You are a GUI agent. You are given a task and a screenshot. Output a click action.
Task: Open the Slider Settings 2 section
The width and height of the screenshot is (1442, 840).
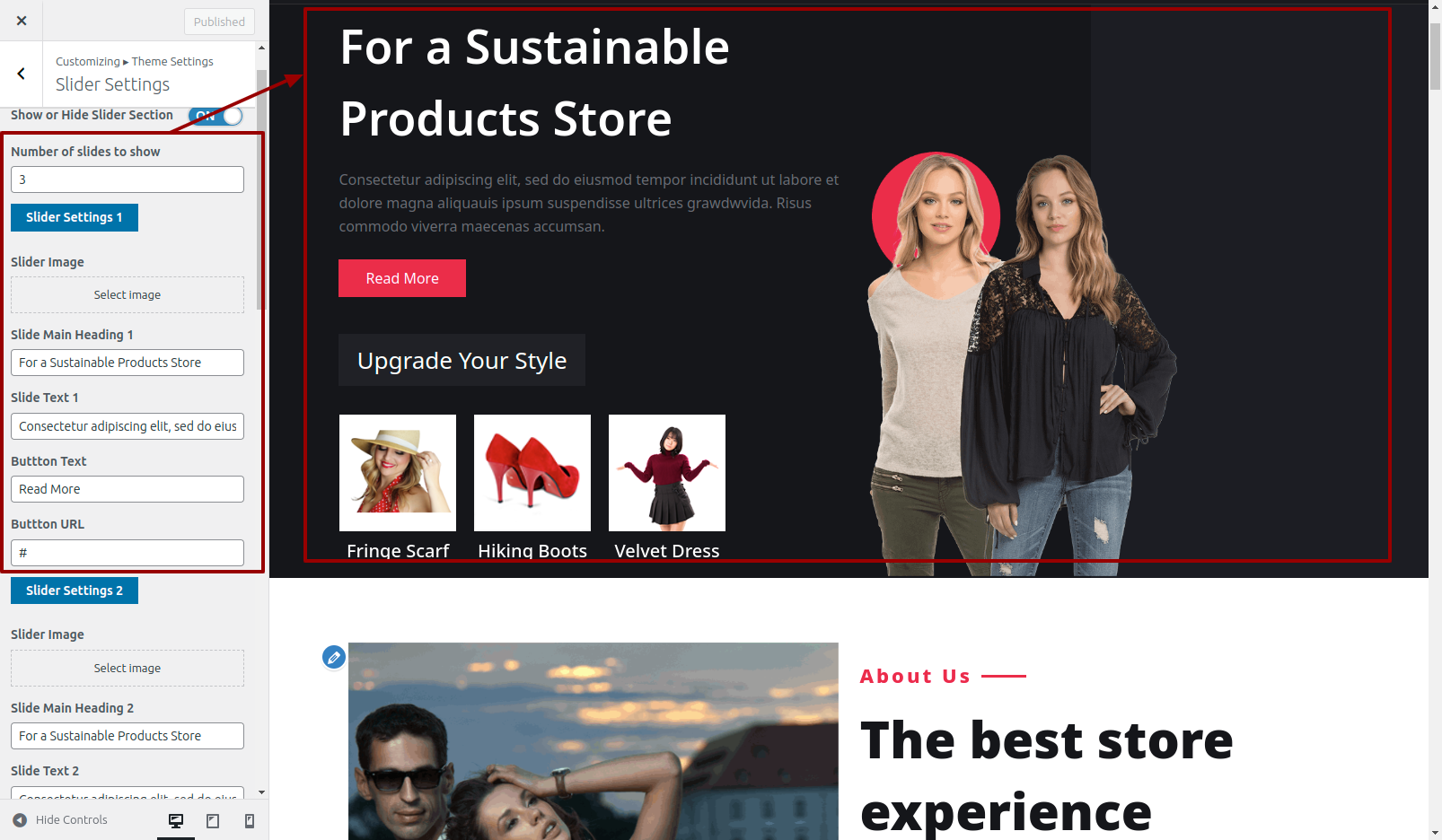[75, 591]
